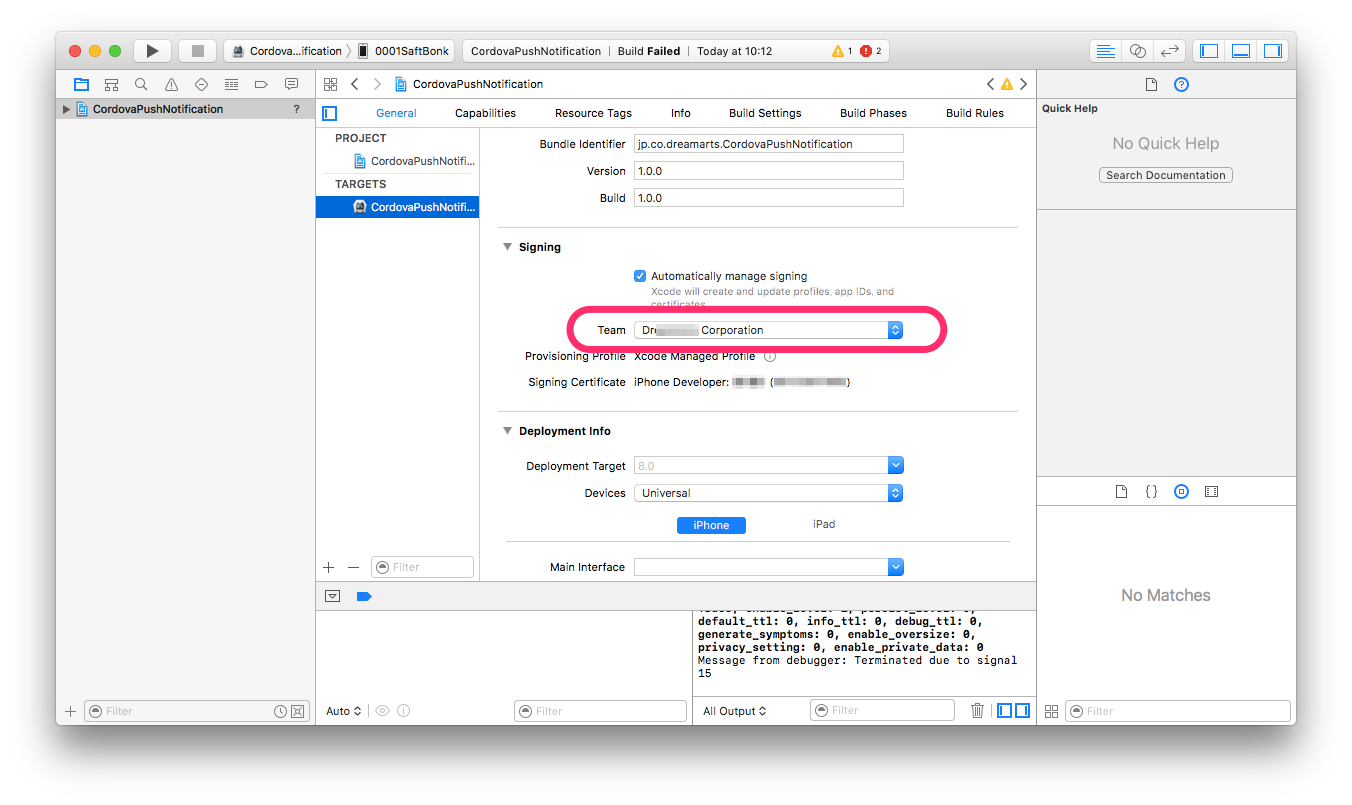Viewport: 1352px width, 805px height.
Task: Show the Object library
Action: 1181,492
